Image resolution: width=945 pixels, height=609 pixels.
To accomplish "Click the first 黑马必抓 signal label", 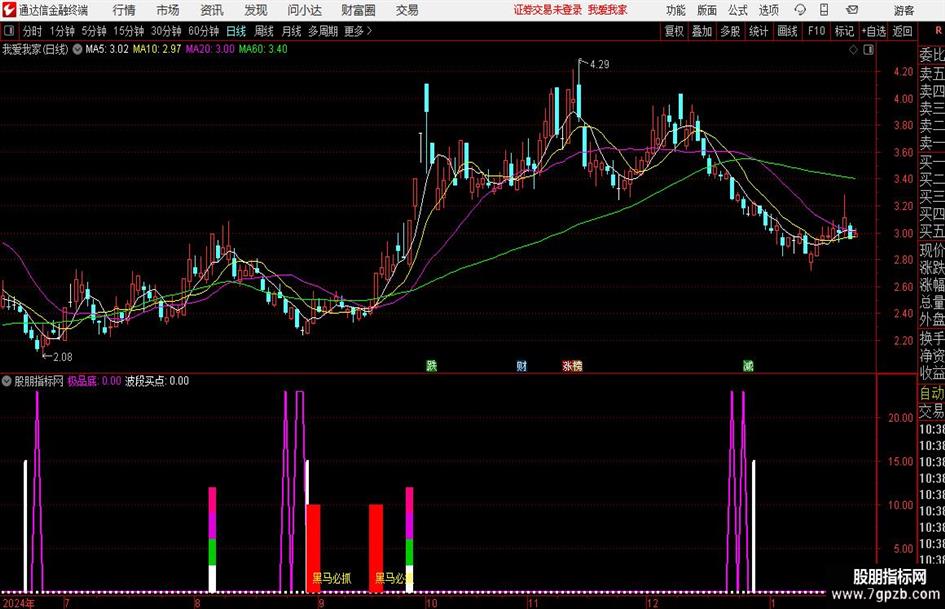I will [331, 579].
